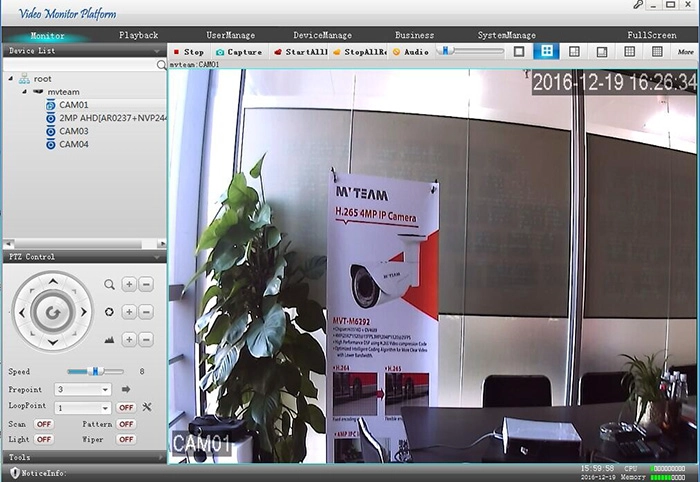The image size is (700, 482).
Task: Adjust the audio volume slider
Action: tap(470, 51)
